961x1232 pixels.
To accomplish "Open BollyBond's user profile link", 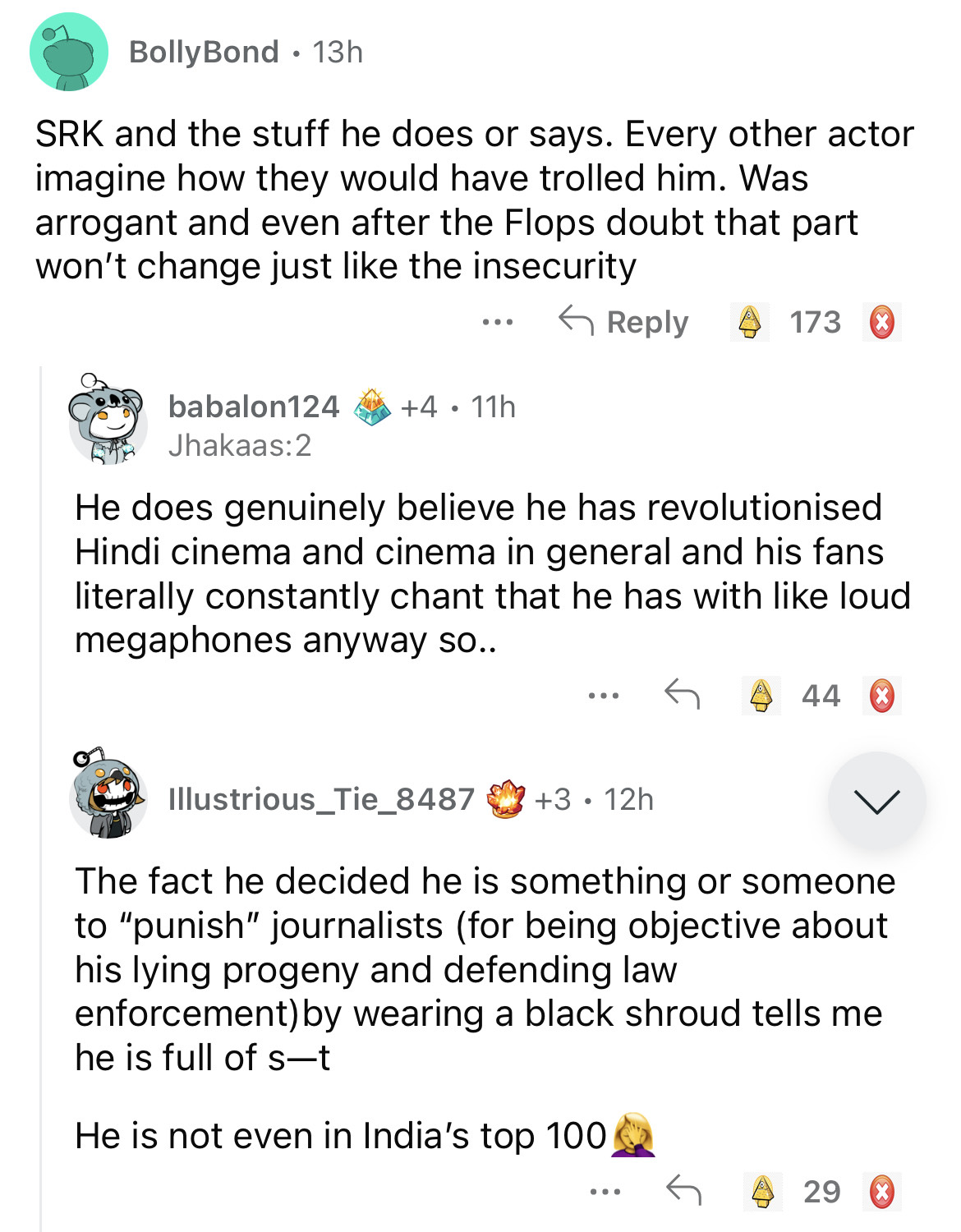I will point(204,52).
